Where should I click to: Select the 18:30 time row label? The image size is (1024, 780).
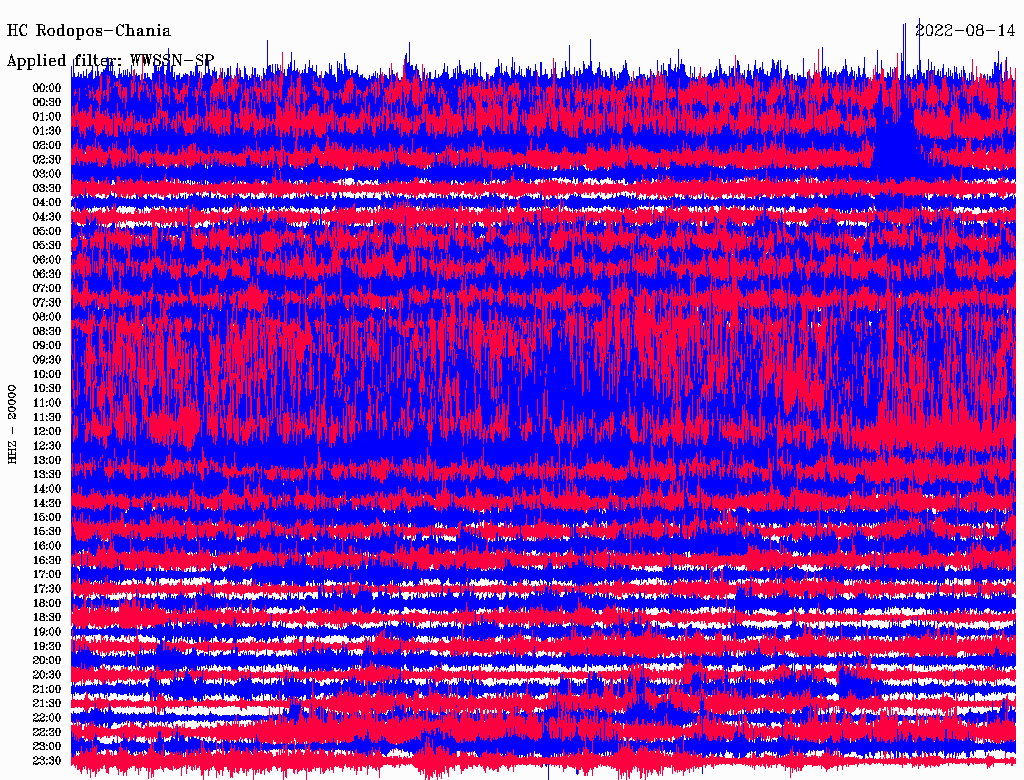click(x=47, y=618)
